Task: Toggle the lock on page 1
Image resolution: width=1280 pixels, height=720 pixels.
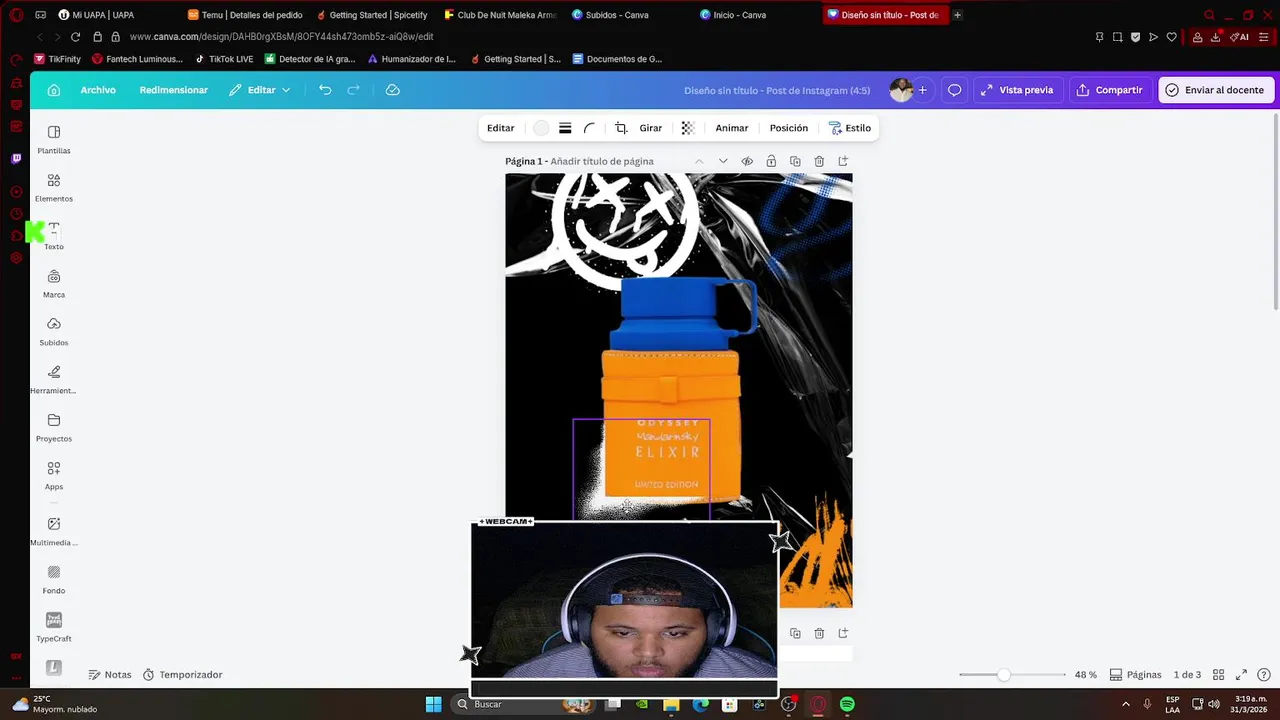Action: 771,161
